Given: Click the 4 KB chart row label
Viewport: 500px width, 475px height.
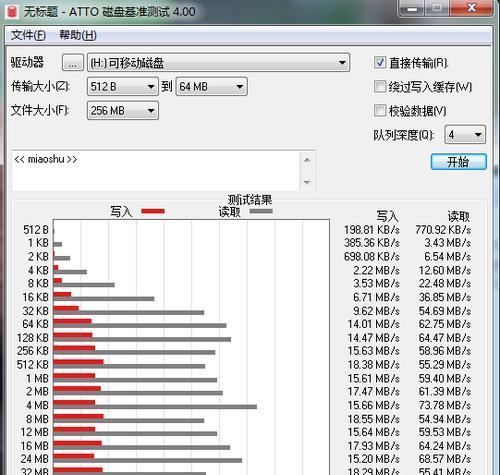Looking at the screenshot, I should pos(38,270).
